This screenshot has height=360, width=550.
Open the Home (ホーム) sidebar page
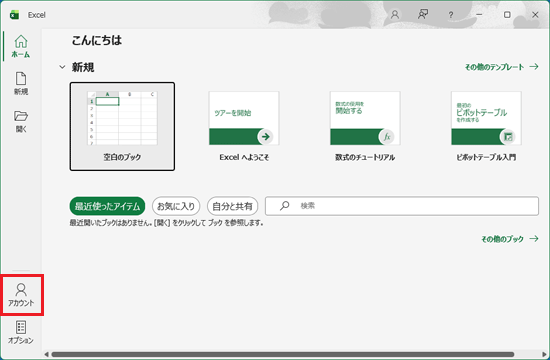coord(21,46)
